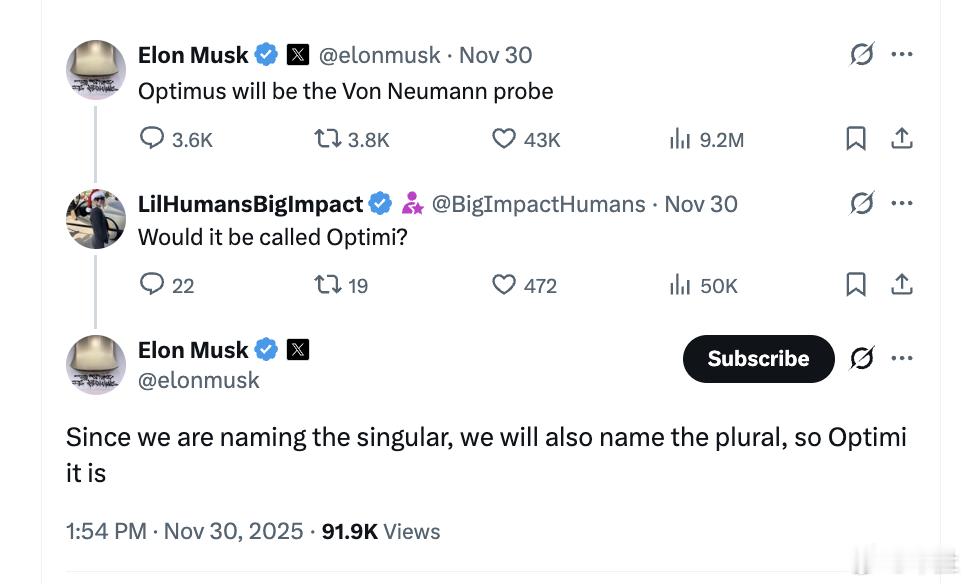The image size is (968, 584).
Task: Subscribe to Elon Musk
Action: click(x=758, y=359)
